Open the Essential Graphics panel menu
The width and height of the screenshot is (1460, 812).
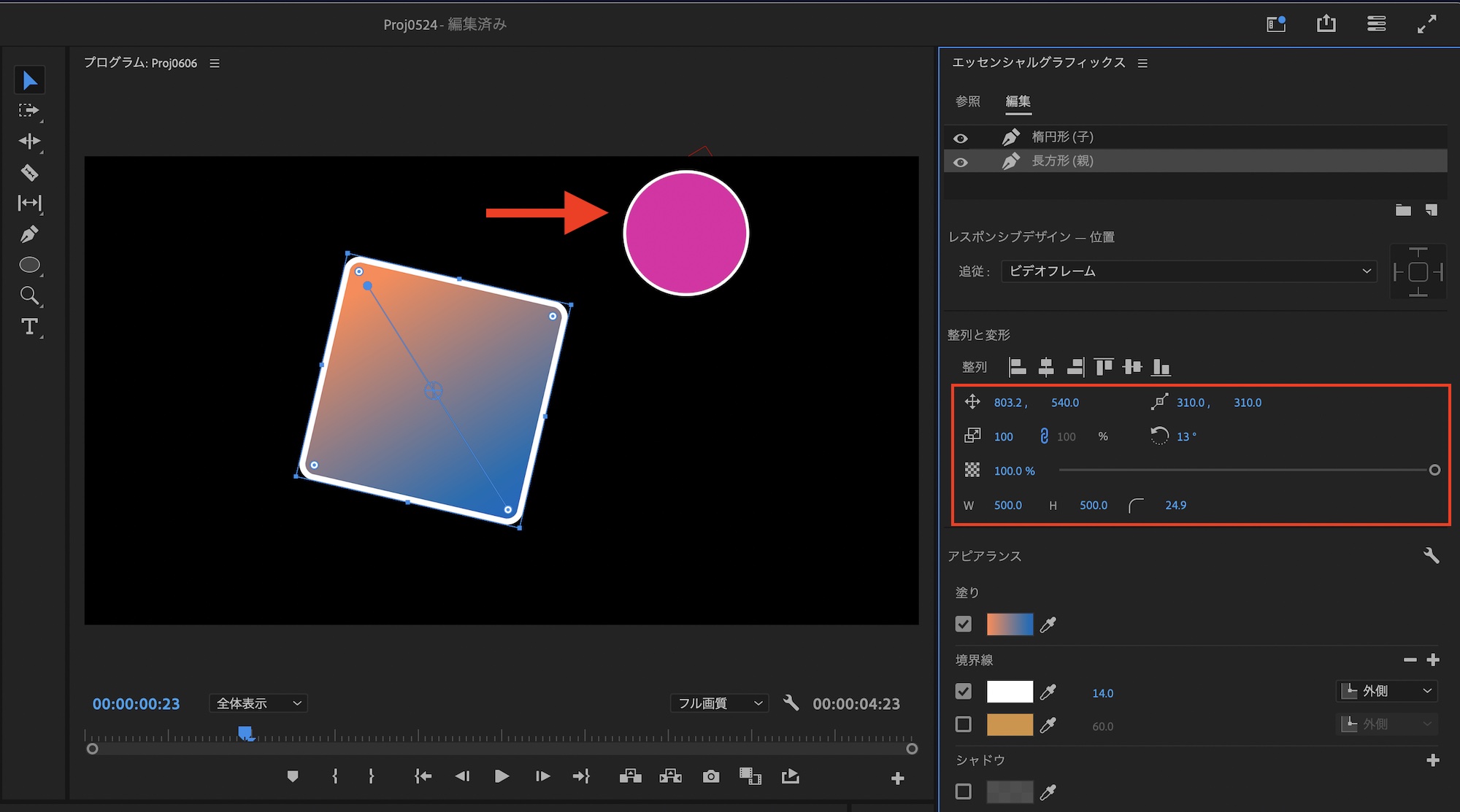pyautogui.click(x=1142, y=63)
